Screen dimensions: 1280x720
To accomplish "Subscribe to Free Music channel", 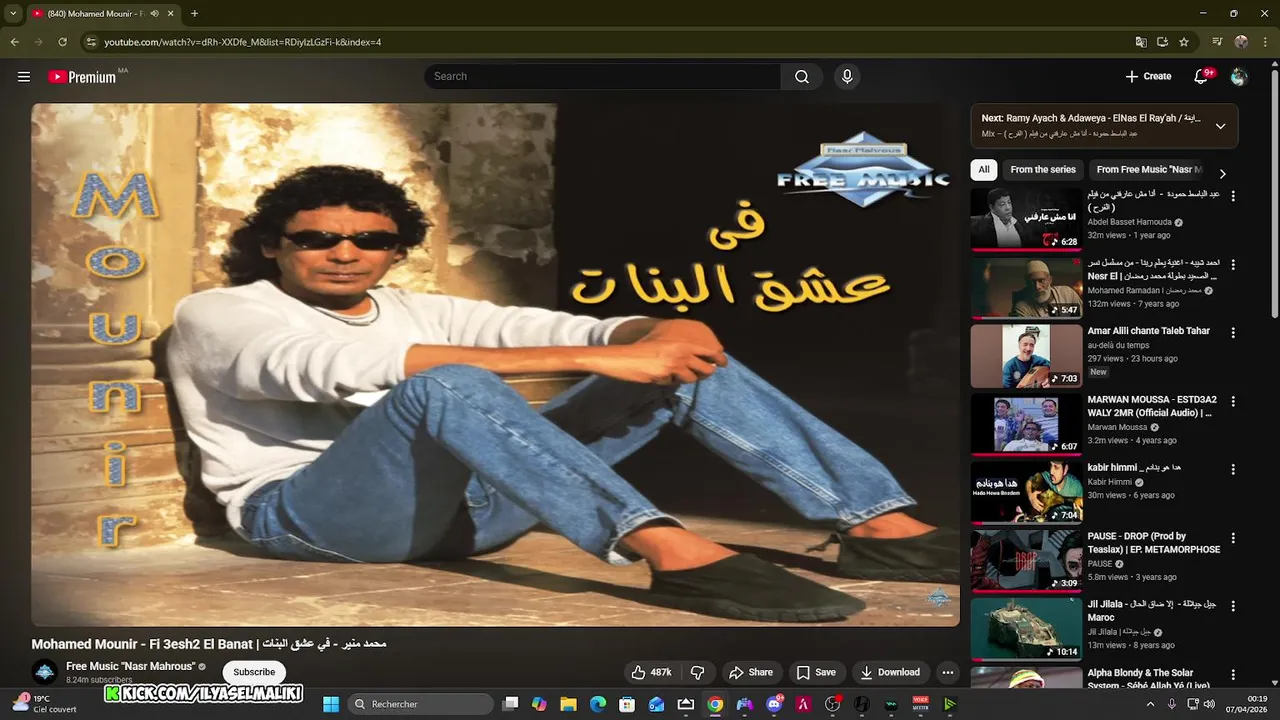I will 254,672.
